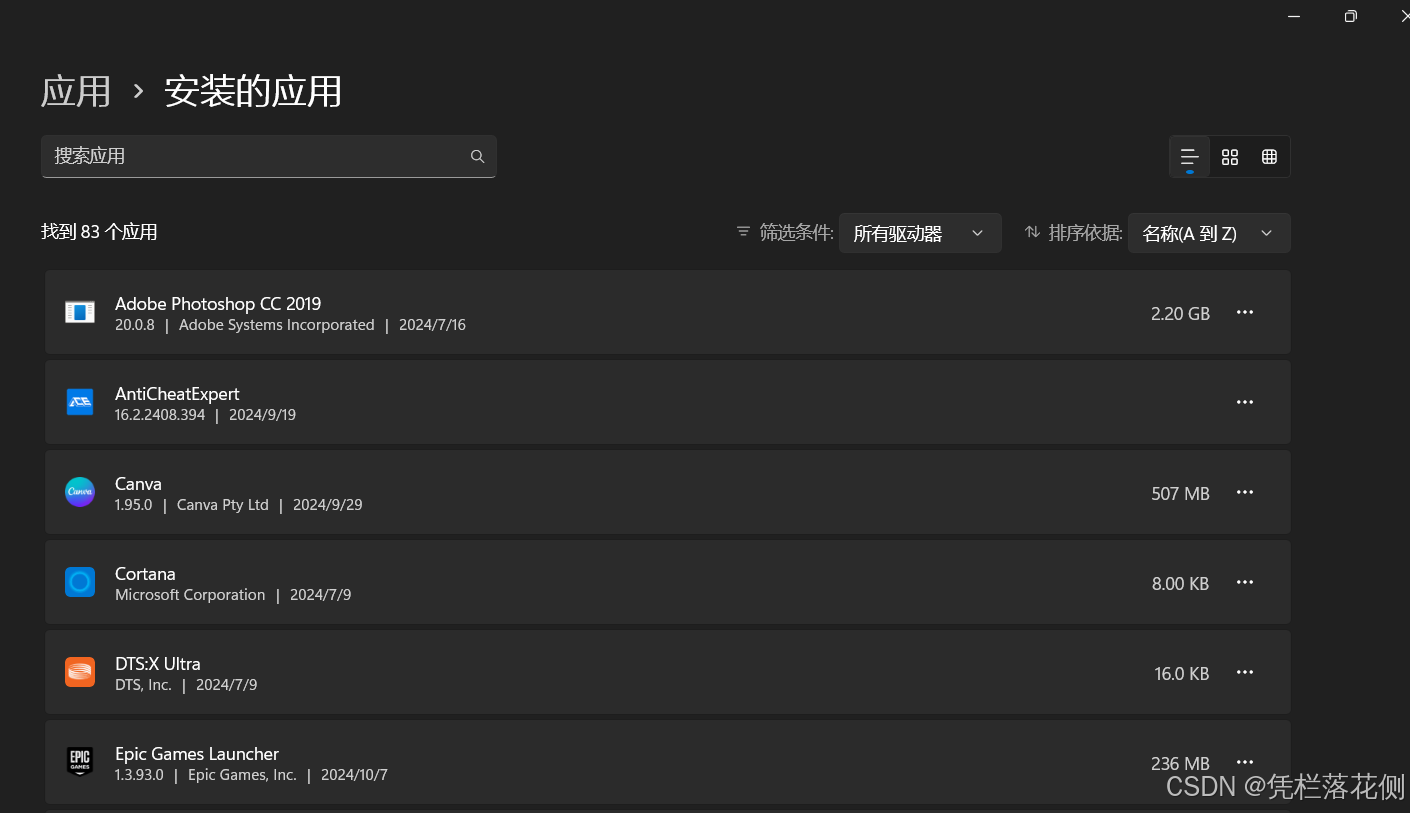Click the AntiCheatExpert app icon
The width and height of the screenshot is (1410, 813).
(x=80, y=402)
